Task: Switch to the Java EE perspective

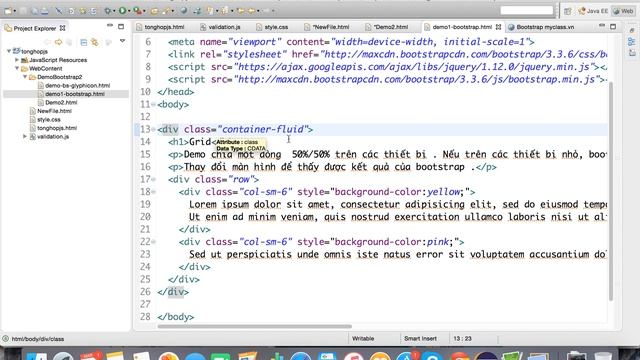Action: 593,11
